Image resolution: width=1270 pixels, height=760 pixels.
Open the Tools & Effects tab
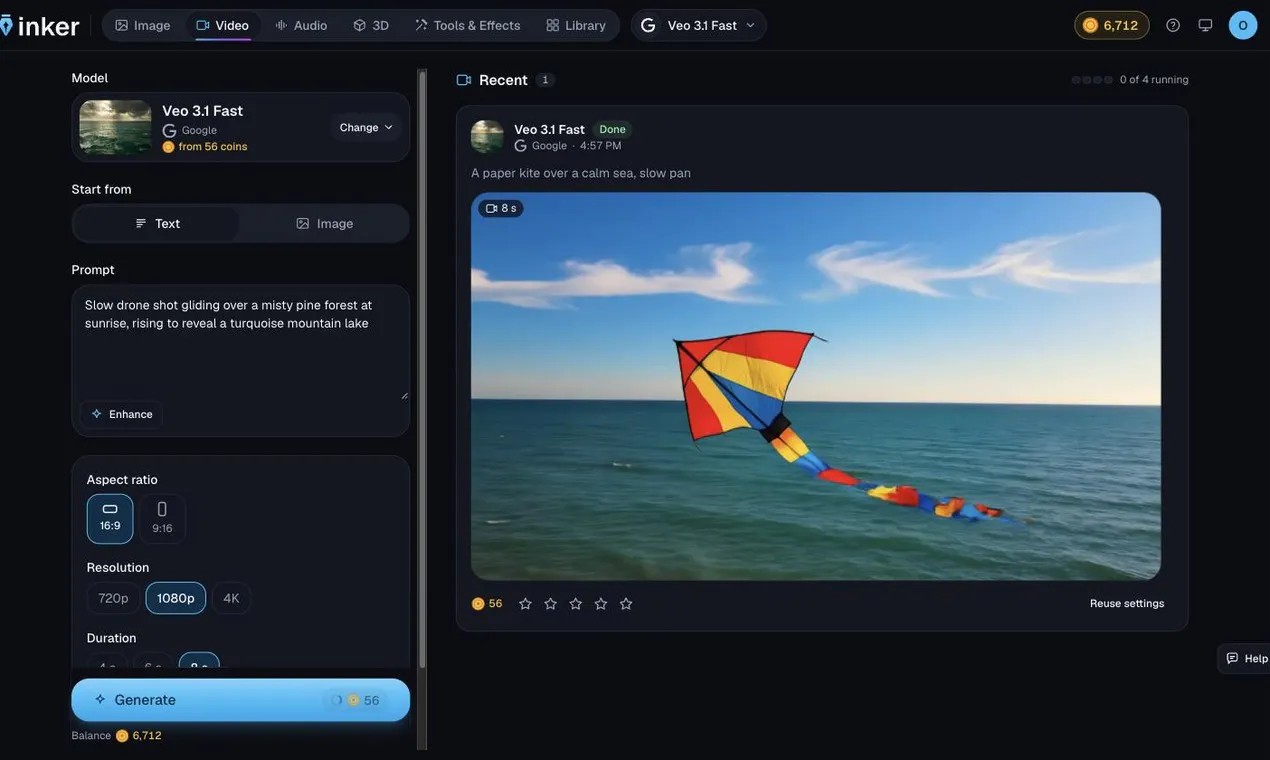[x=468, y=25]
